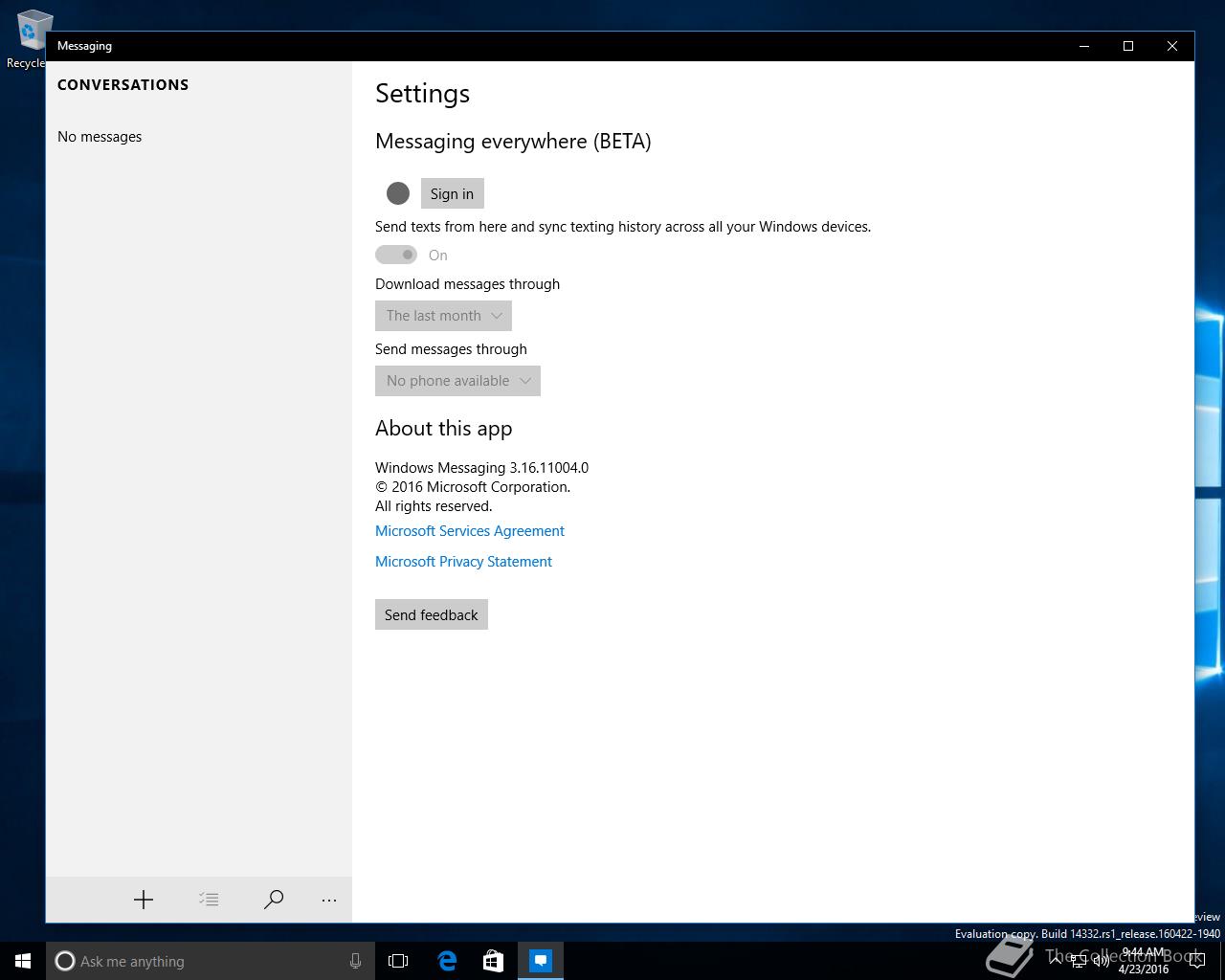Start a new message with plus icon
This screenshot has width=1225, height=980.
click(x=144, y=900)
